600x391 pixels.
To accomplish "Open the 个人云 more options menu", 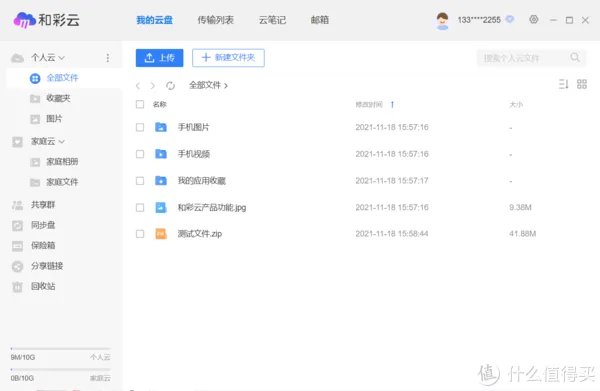I will pyautogui.click(x=108, y=58).
